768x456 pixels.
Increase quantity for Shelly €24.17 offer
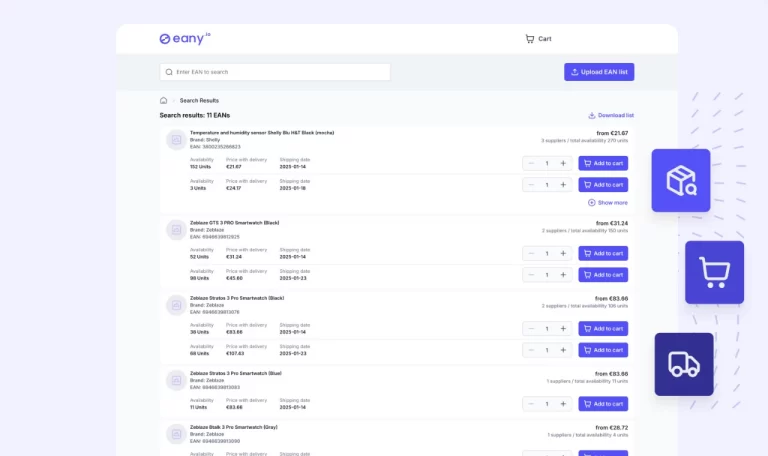tap(563, 185)
